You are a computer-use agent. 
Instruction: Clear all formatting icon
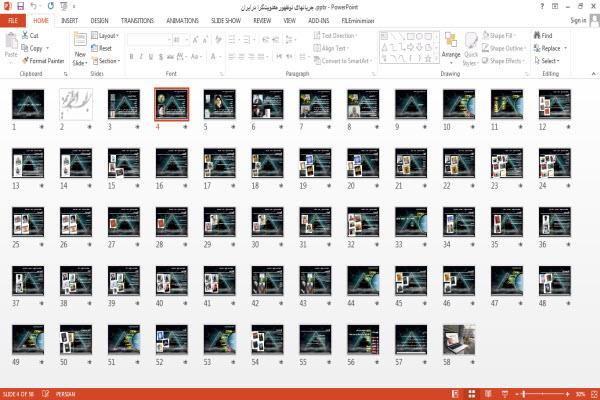coord(218,40)
